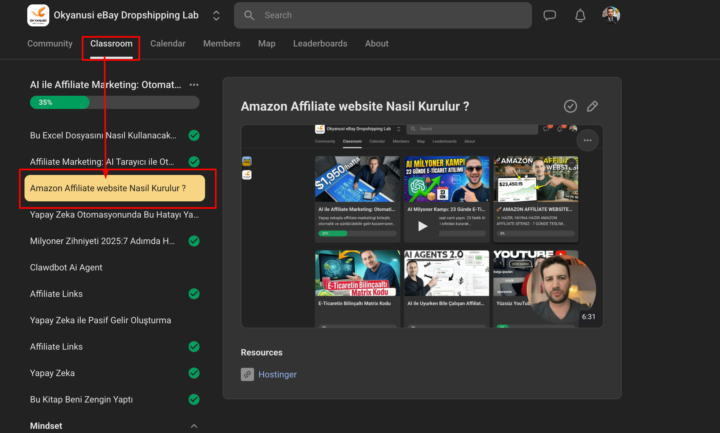Open the first Affiliate Links lesson, below Clawdbot
The height and width of the screenshot is (433, 720).
56,294
